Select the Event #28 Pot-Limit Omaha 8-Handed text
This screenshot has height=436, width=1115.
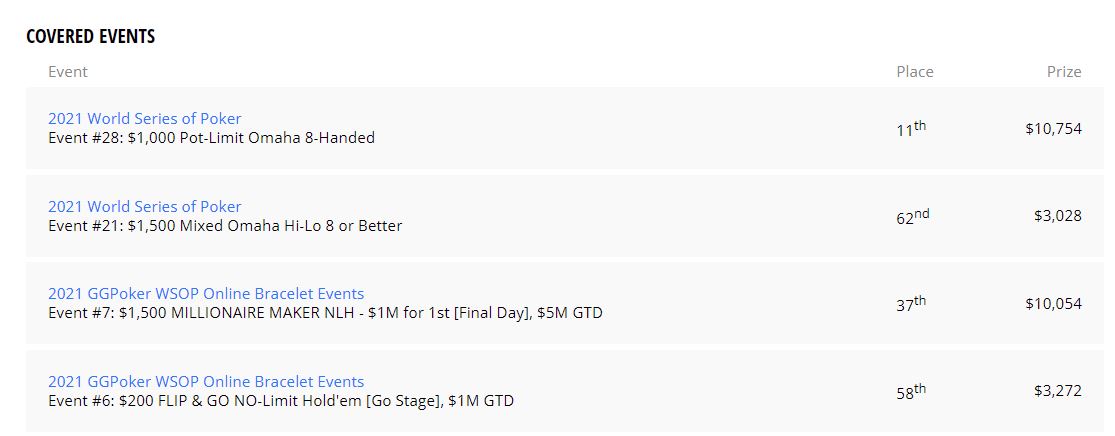pyautogui.click(x=211, y=138)
